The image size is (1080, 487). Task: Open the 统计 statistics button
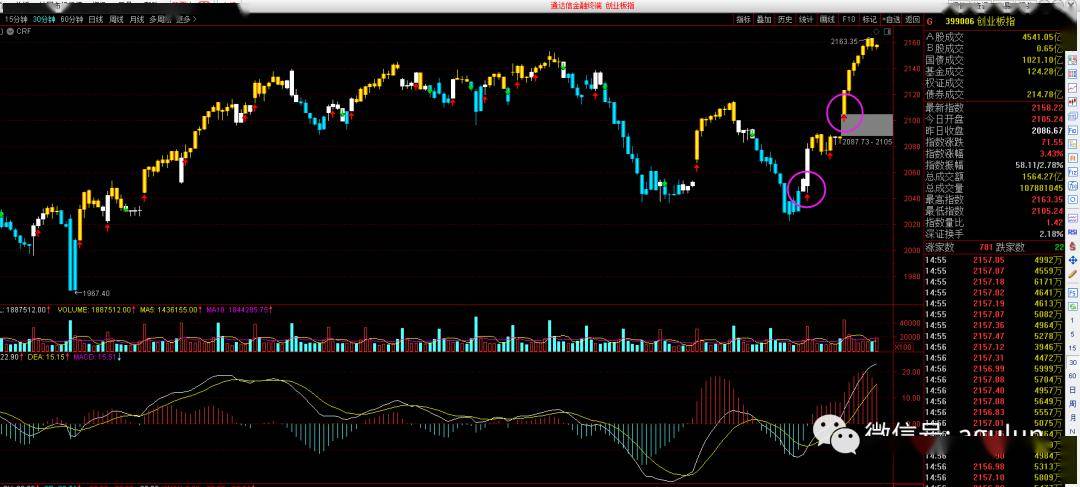tap(806, 19)
